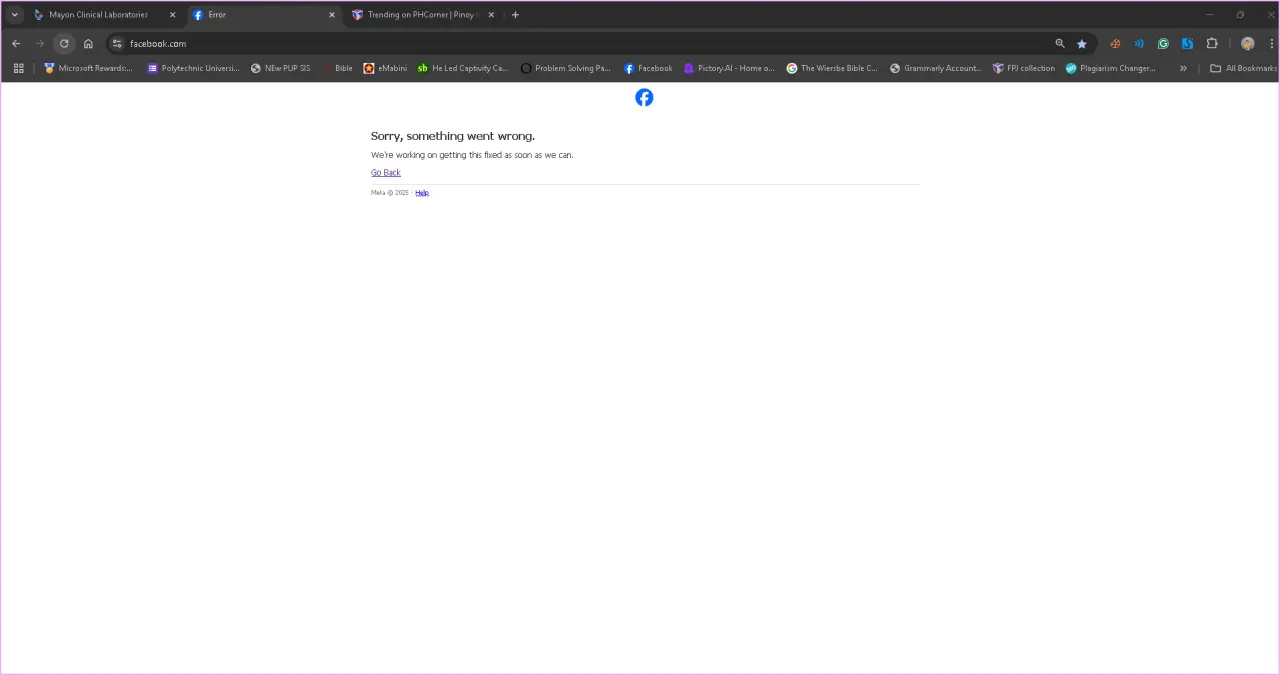The height and width of the screenshot is (675, 1280).
Task: Open He Led Captivity bookmark
Action: [462, 68]
